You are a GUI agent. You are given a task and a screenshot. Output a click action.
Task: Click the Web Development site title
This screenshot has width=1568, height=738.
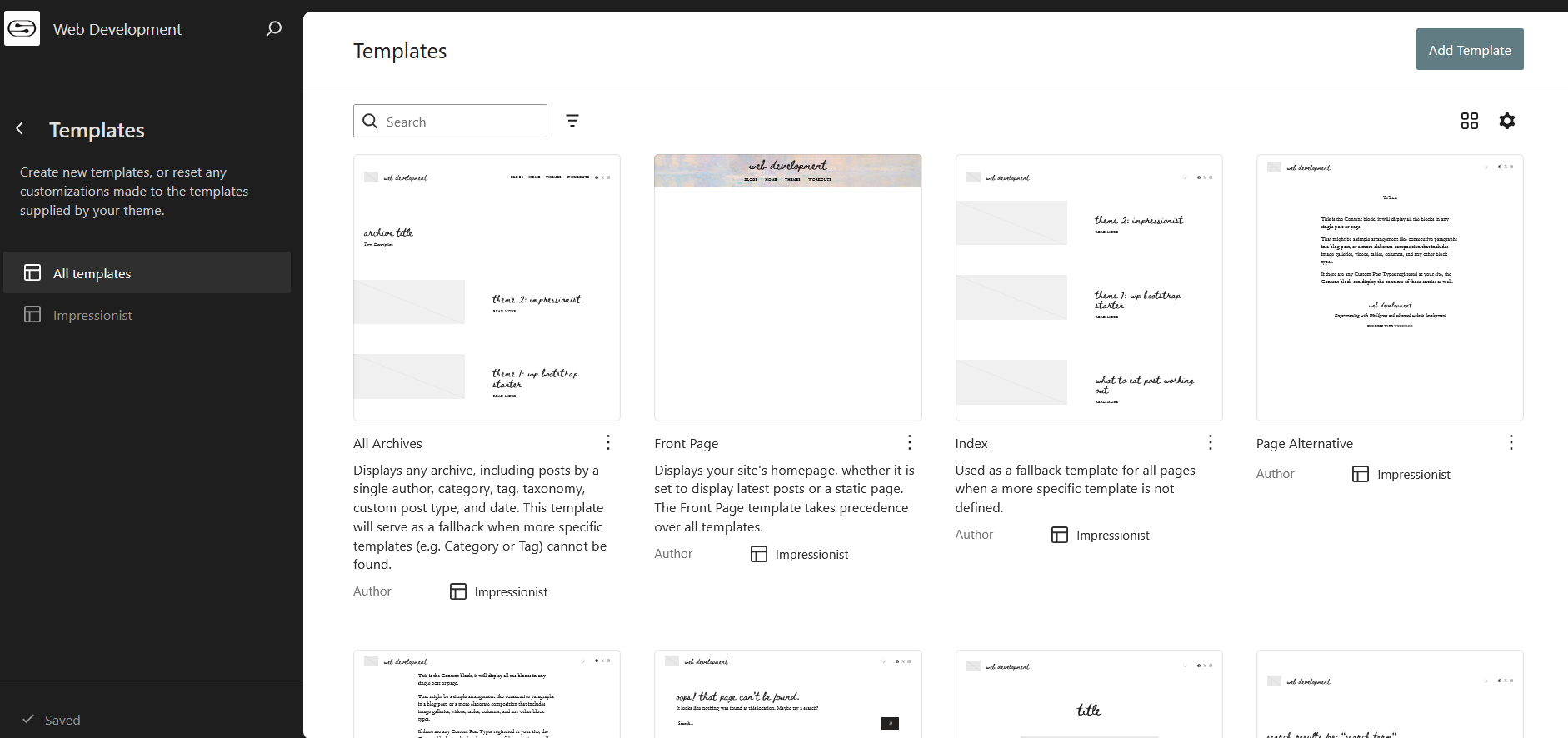point(117,30)
